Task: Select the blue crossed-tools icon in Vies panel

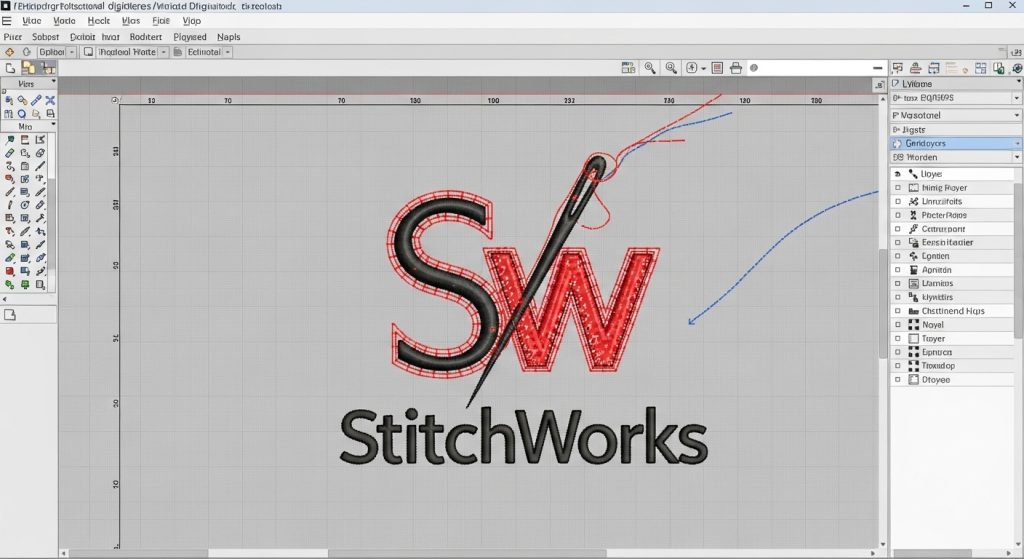Action: click(50, 100)
